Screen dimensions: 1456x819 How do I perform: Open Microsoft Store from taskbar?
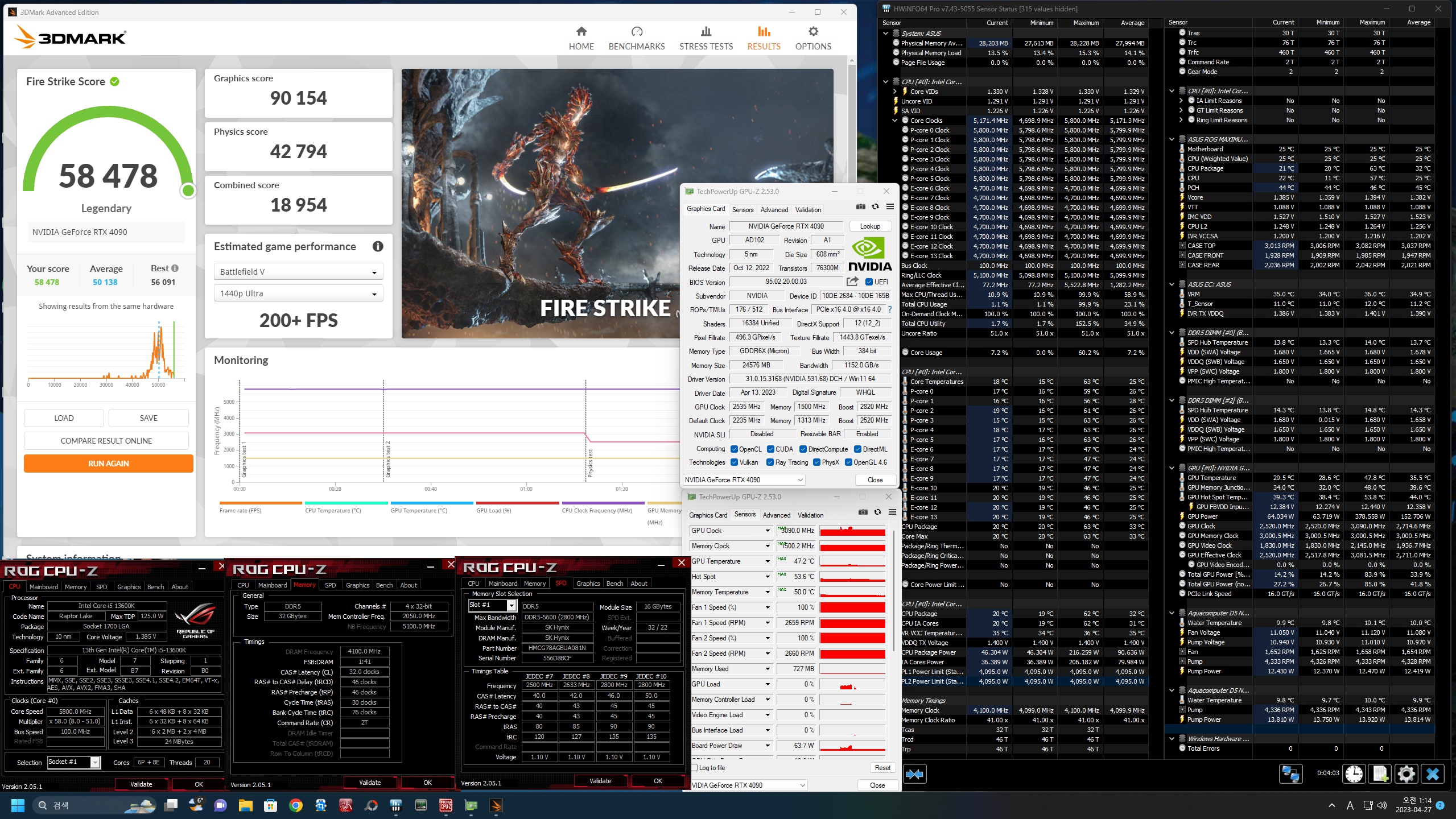[x=270, y=805]
